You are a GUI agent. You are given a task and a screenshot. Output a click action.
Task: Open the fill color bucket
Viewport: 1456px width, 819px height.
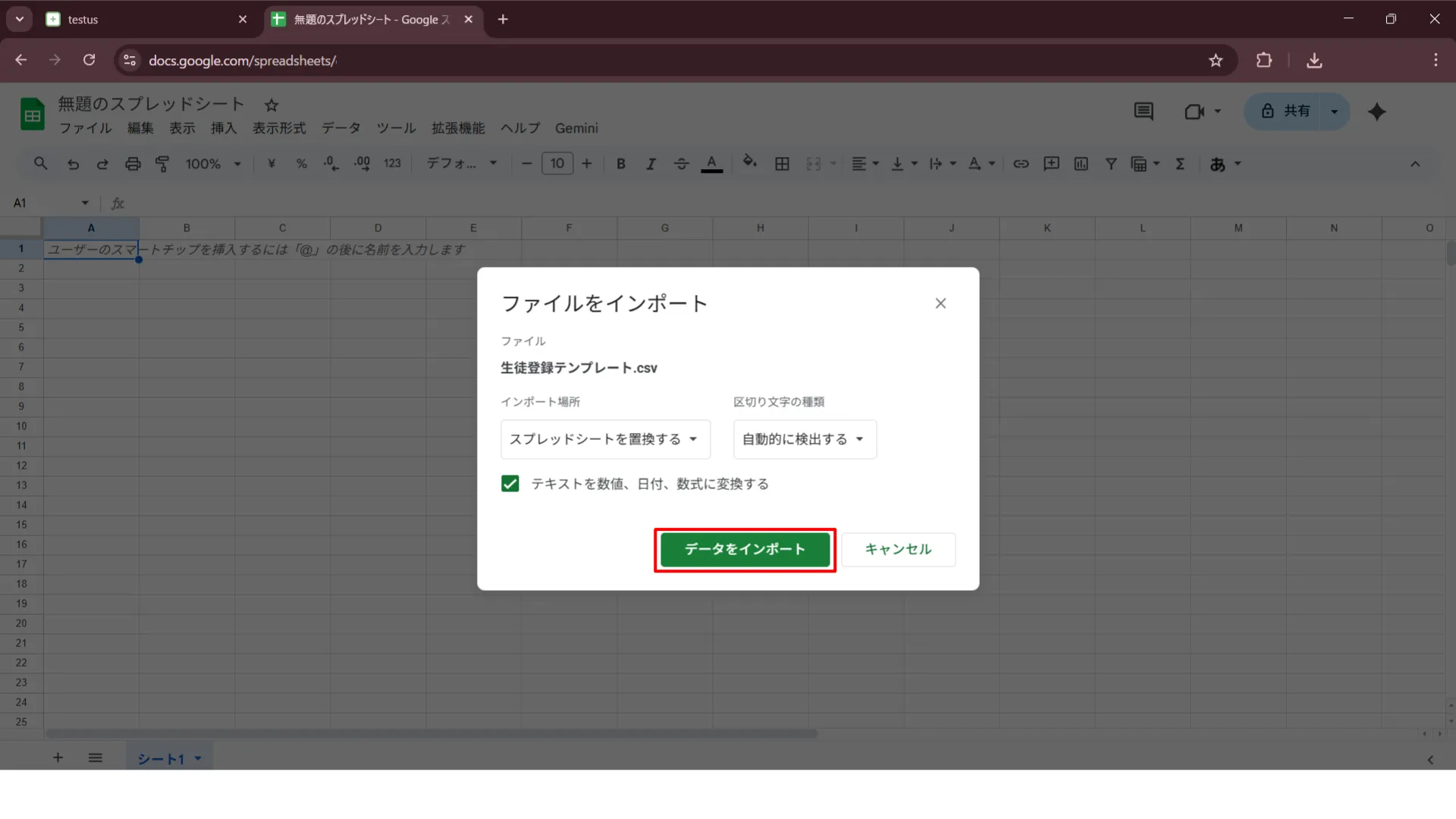[750, 162]
